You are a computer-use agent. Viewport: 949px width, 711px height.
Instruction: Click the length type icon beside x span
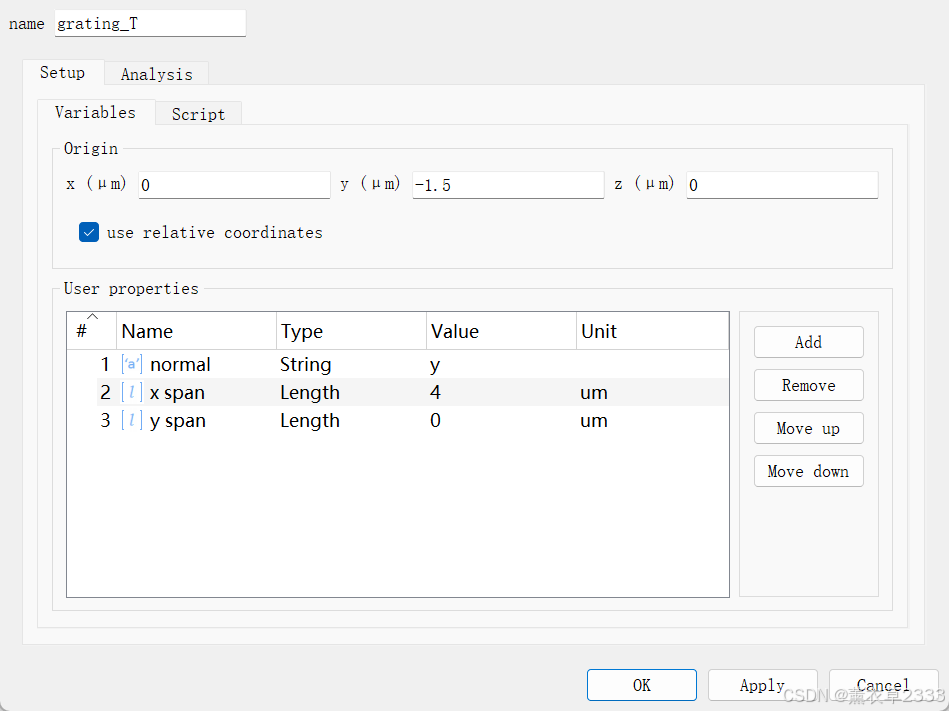coord(132,392)
